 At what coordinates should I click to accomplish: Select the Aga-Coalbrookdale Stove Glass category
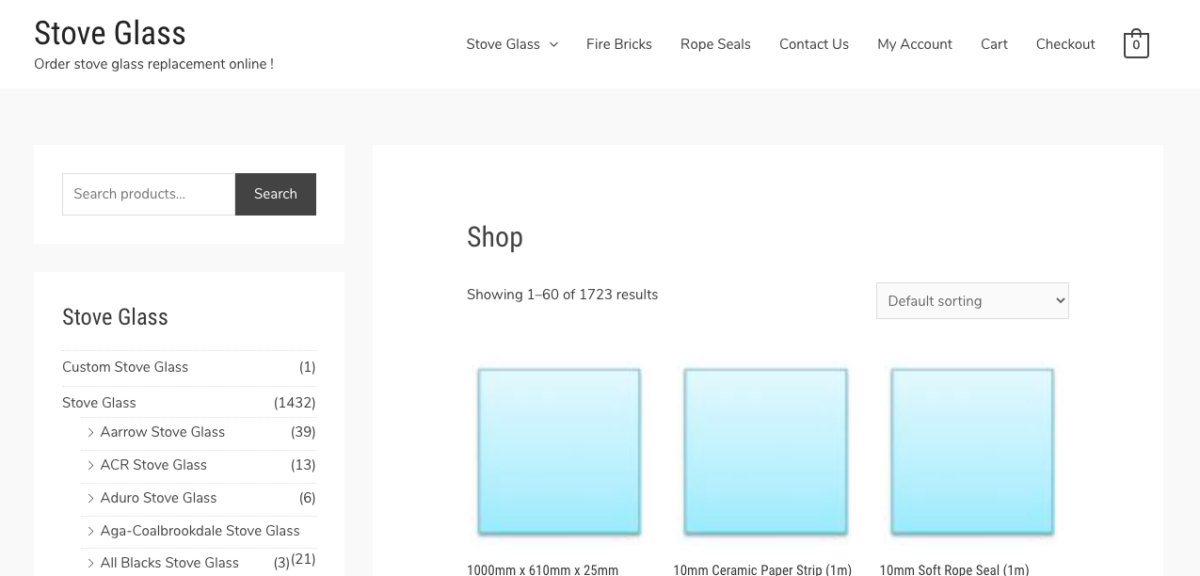[200, 531]
